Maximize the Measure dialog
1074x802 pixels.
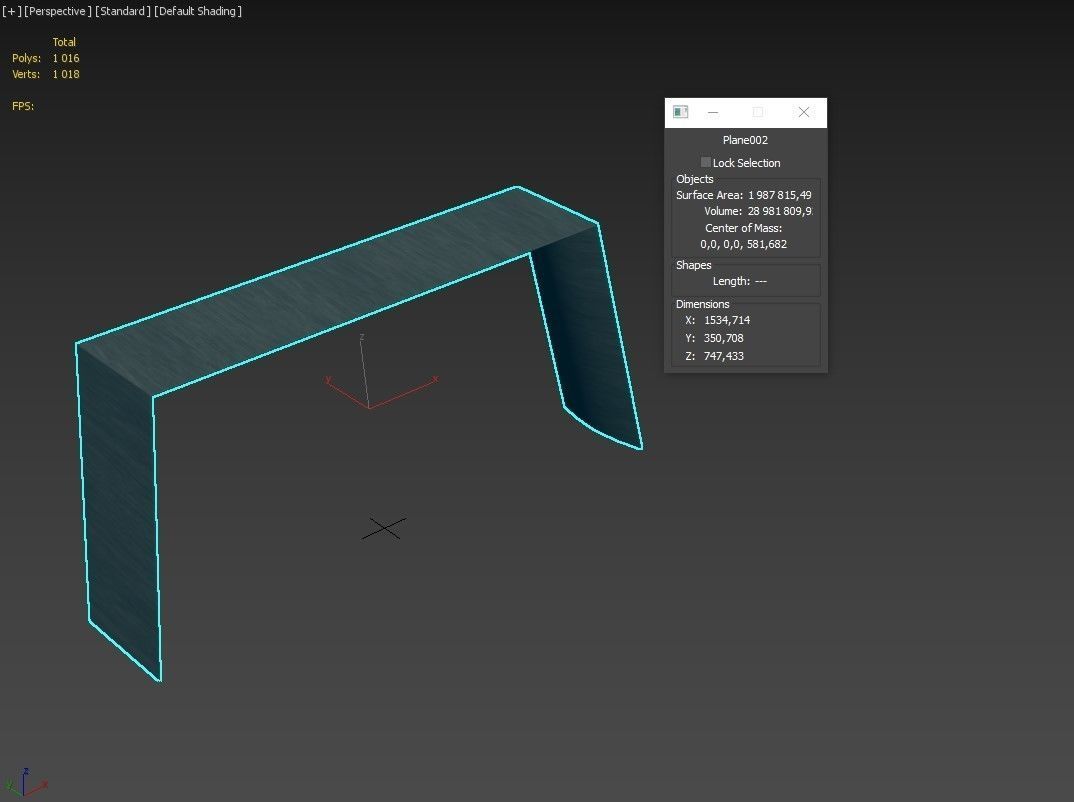[x=758, y=112]
